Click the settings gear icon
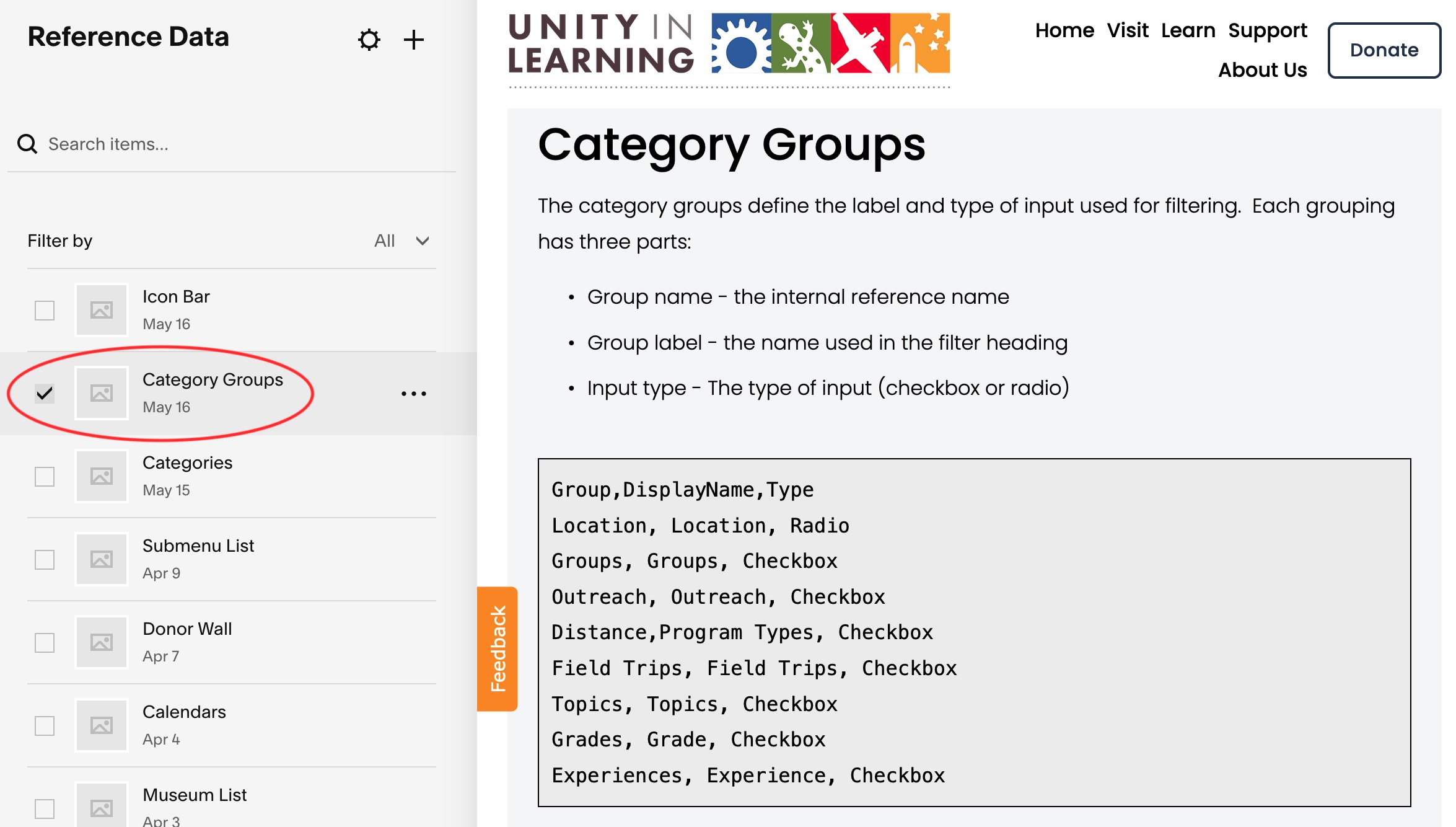The image size is (1456, 827). (x=368, y=40)
